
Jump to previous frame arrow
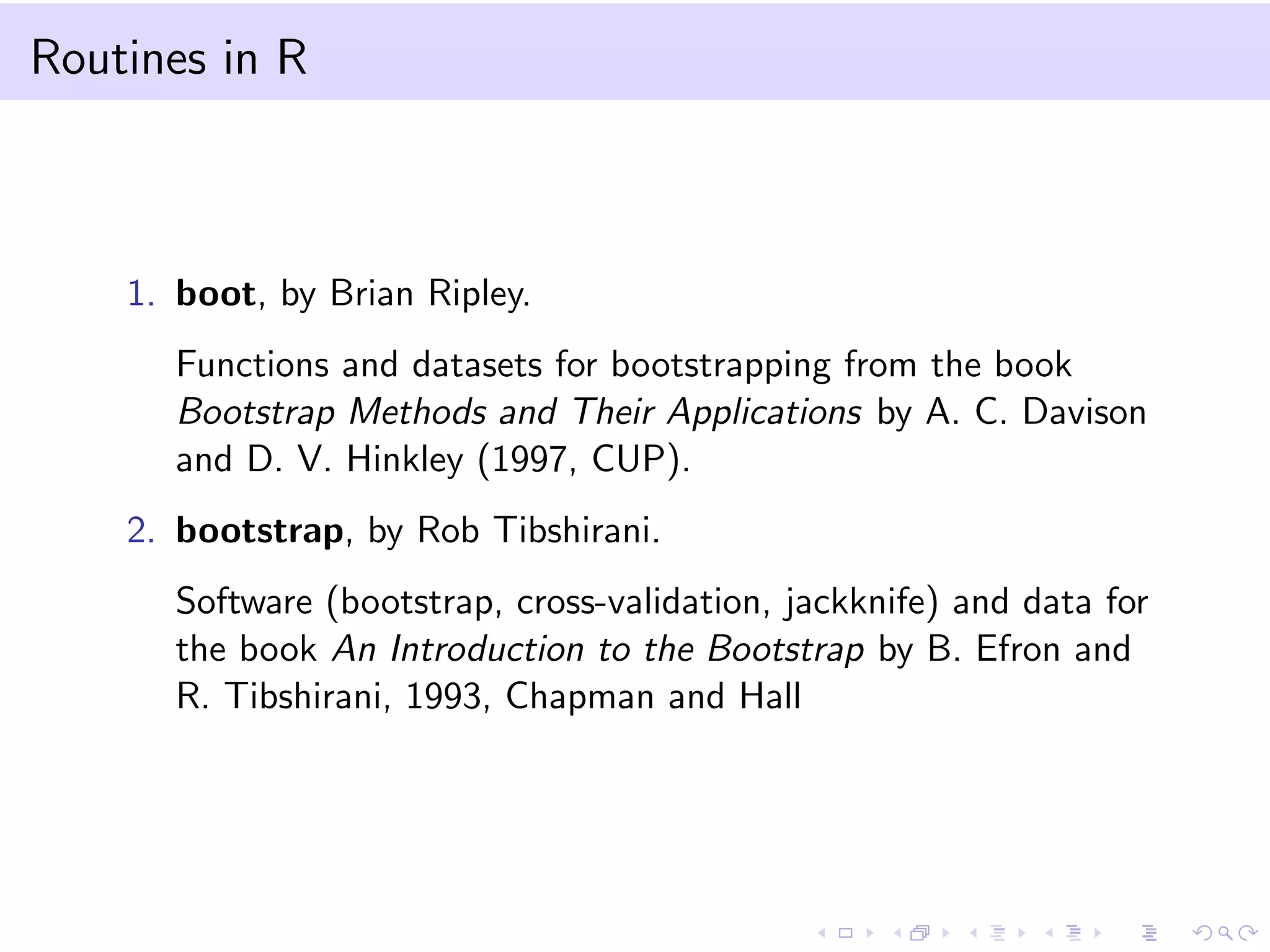(x=897, y=932)
